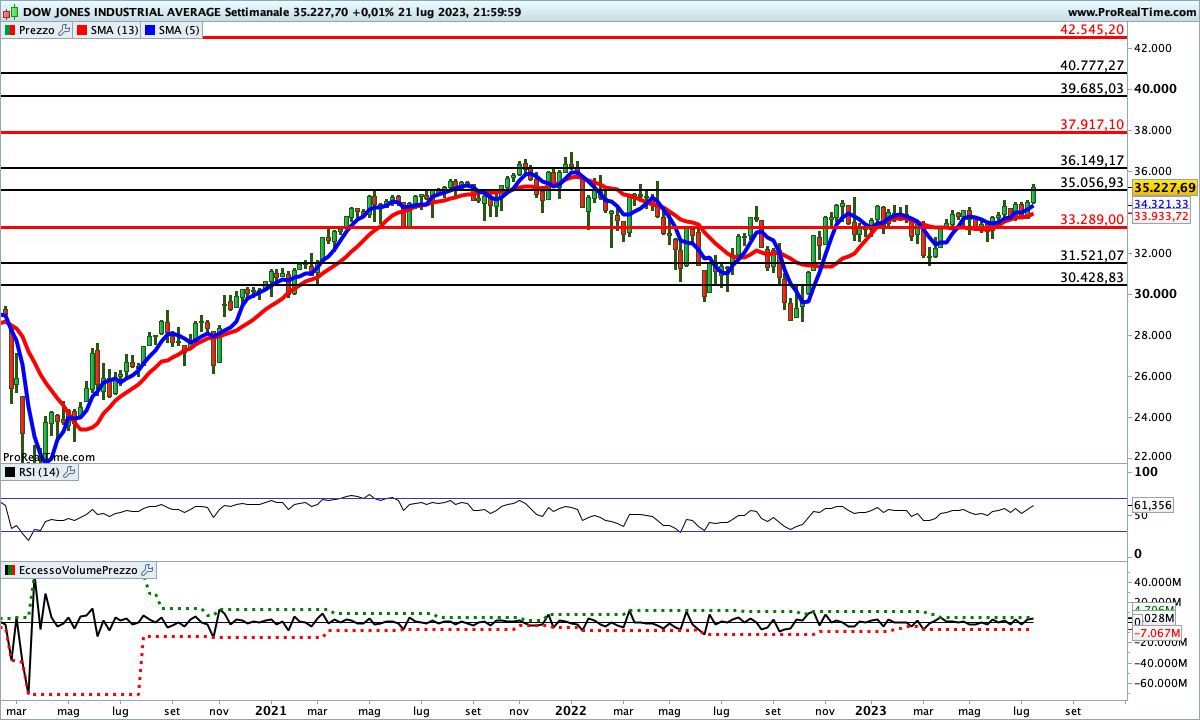1200x720 pixels.
Task: Open EccessoVolumePrezzo settings wrench
Action: pos(148,570)
